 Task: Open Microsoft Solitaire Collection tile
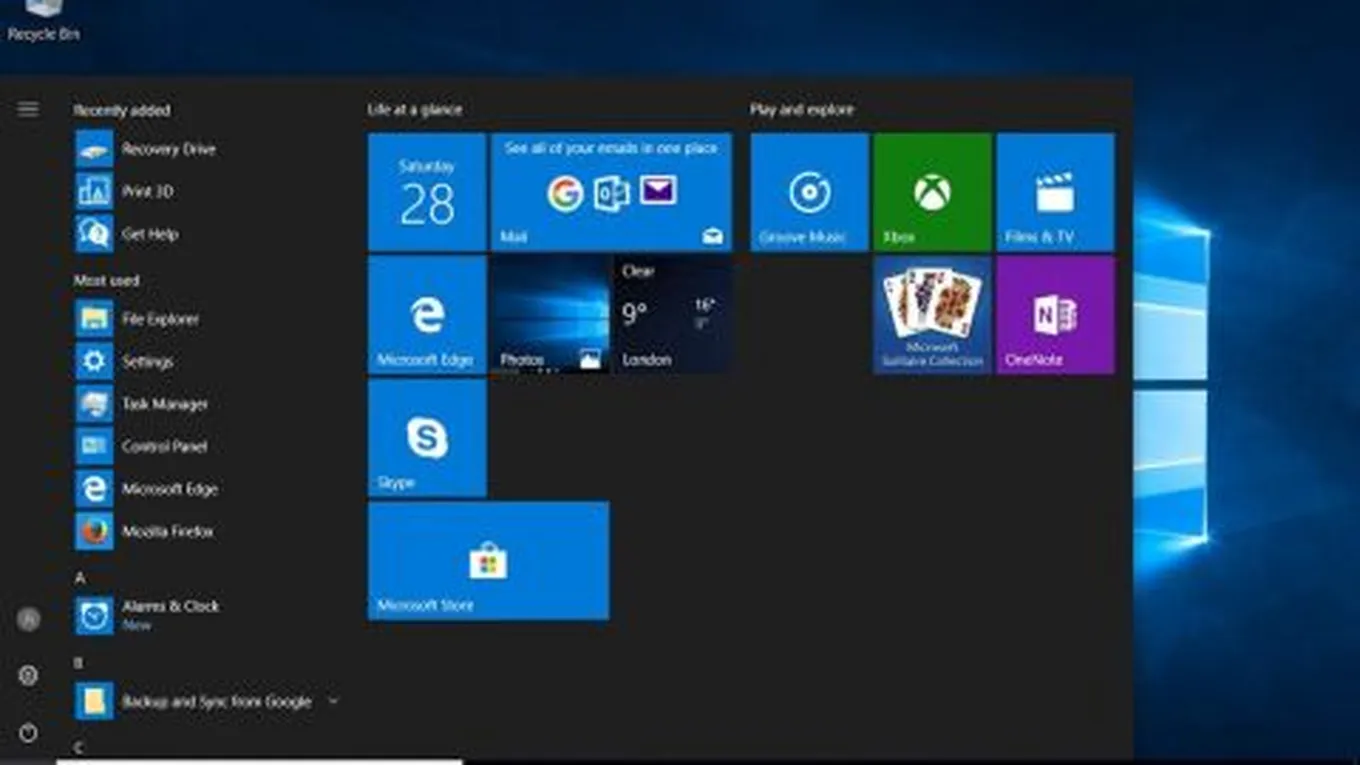pyautogui.click(x=932, y=315)
